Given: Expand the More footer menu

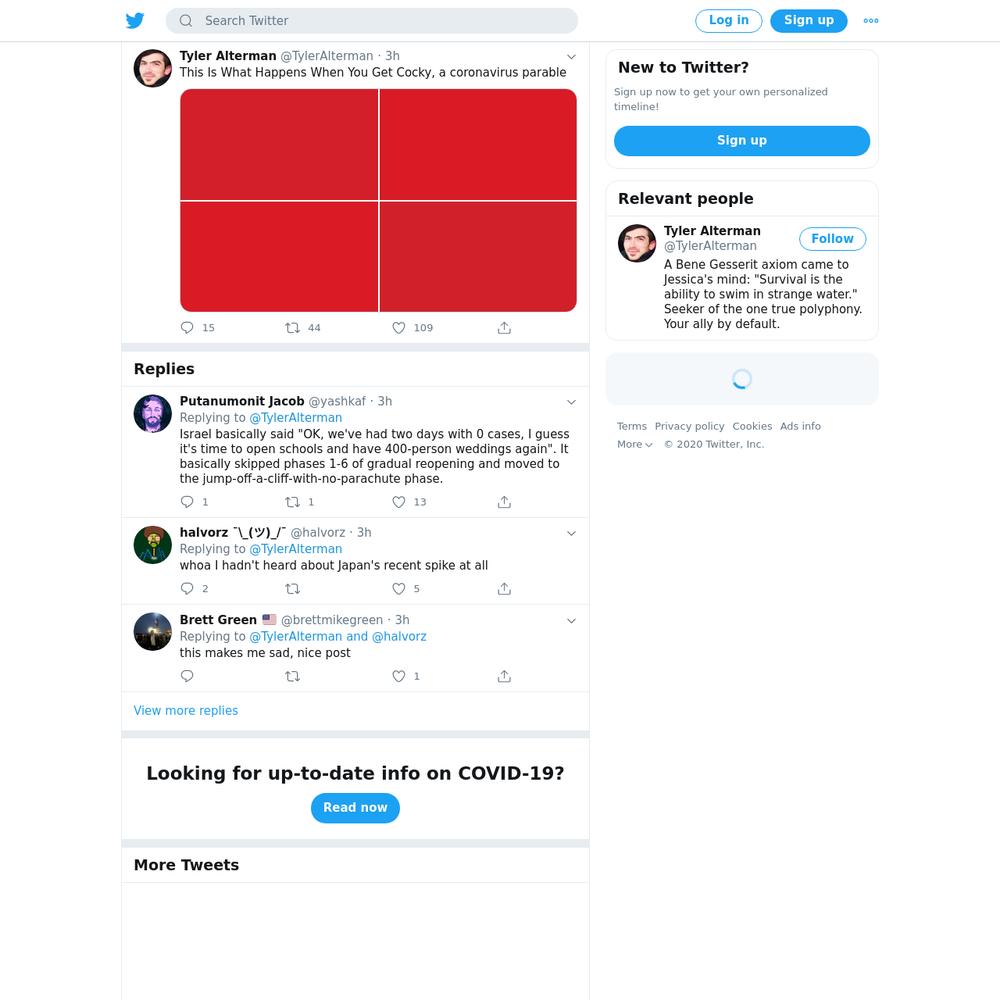Looking at the screenshot, I should click(635, 445).
